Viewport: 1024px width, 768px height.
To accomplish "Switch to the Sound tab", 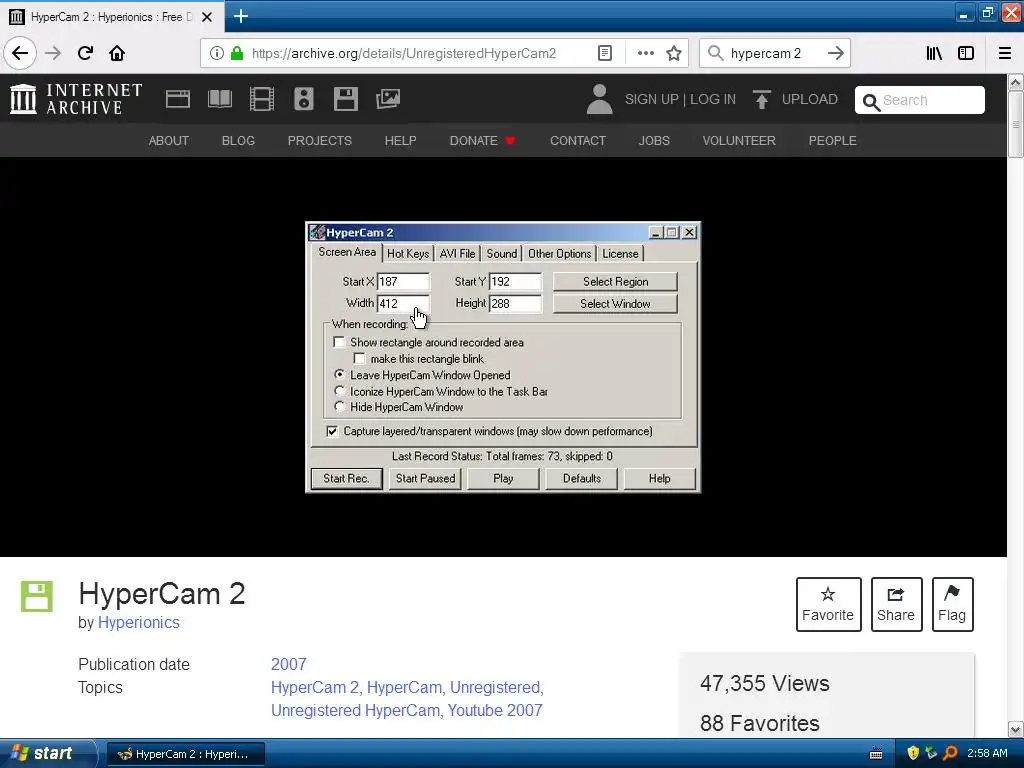I will click(x=502, y=253).
